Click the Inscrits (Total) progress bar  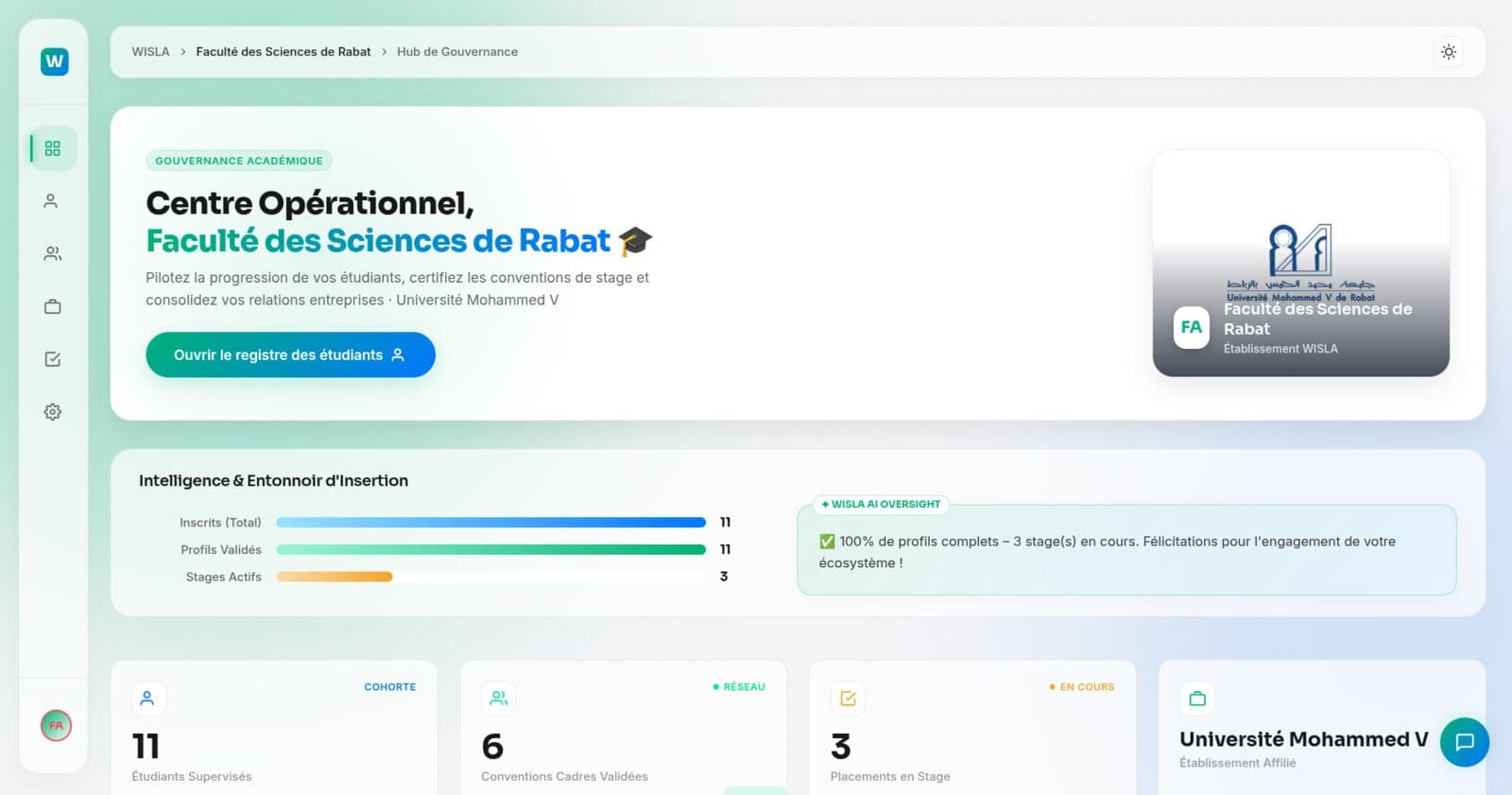click(x=491, y=523)
